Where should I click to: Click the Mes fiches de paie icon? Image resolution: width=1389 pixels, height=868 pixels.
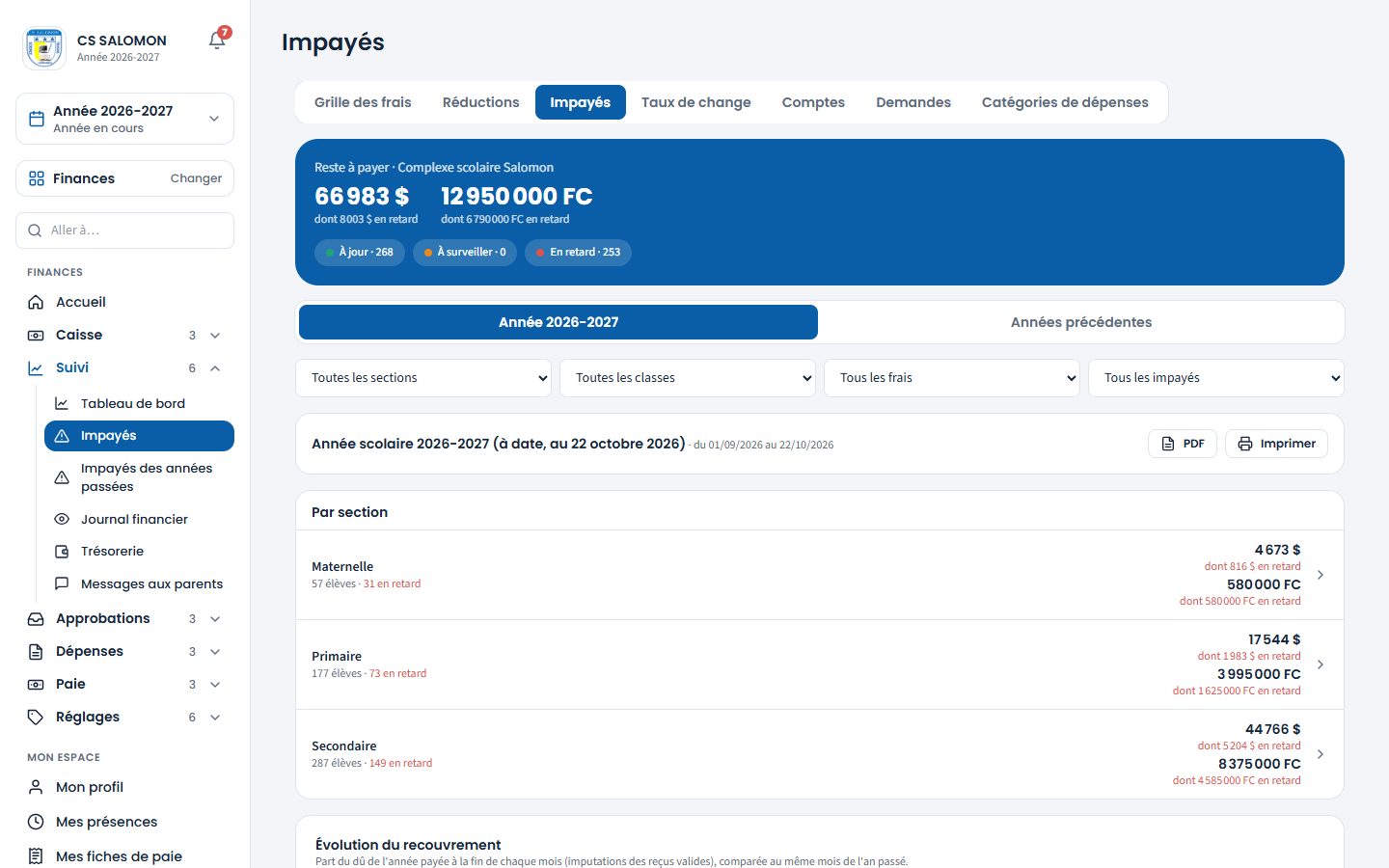pos(36,856)
